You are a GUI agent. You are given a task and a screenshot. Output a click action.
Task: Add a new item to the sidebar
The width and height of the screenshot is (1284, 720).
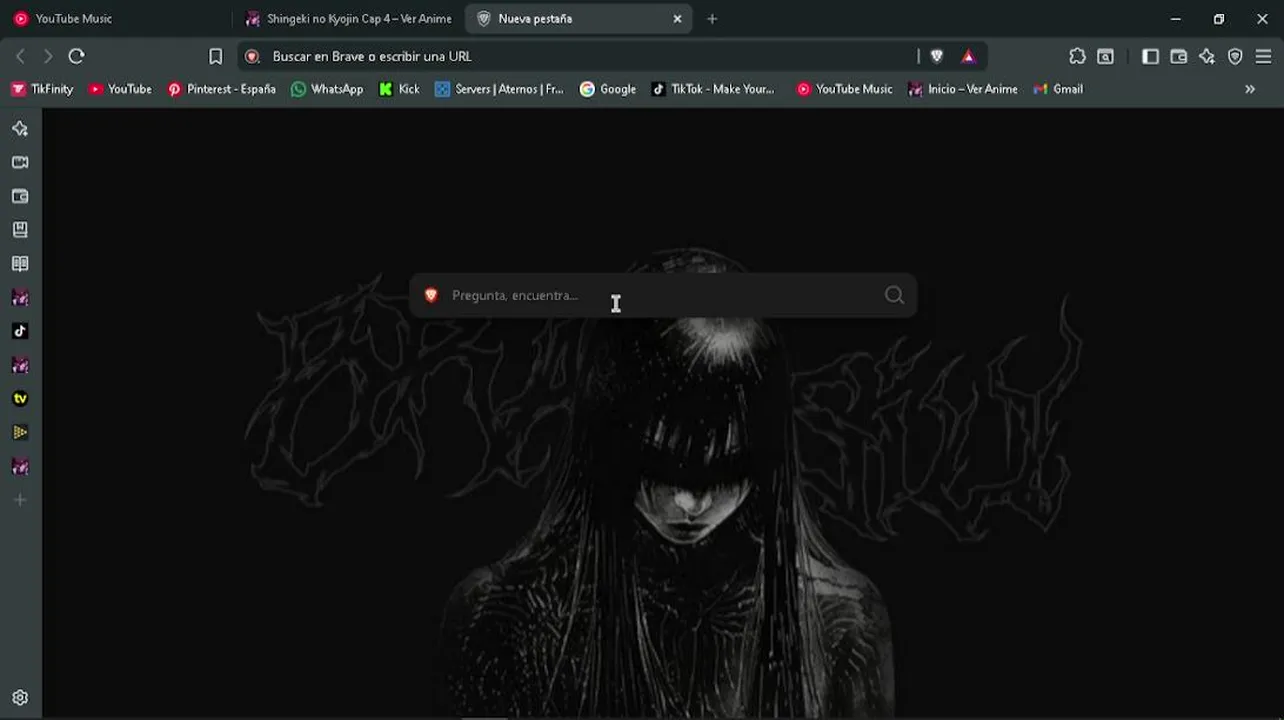(20, 500)
